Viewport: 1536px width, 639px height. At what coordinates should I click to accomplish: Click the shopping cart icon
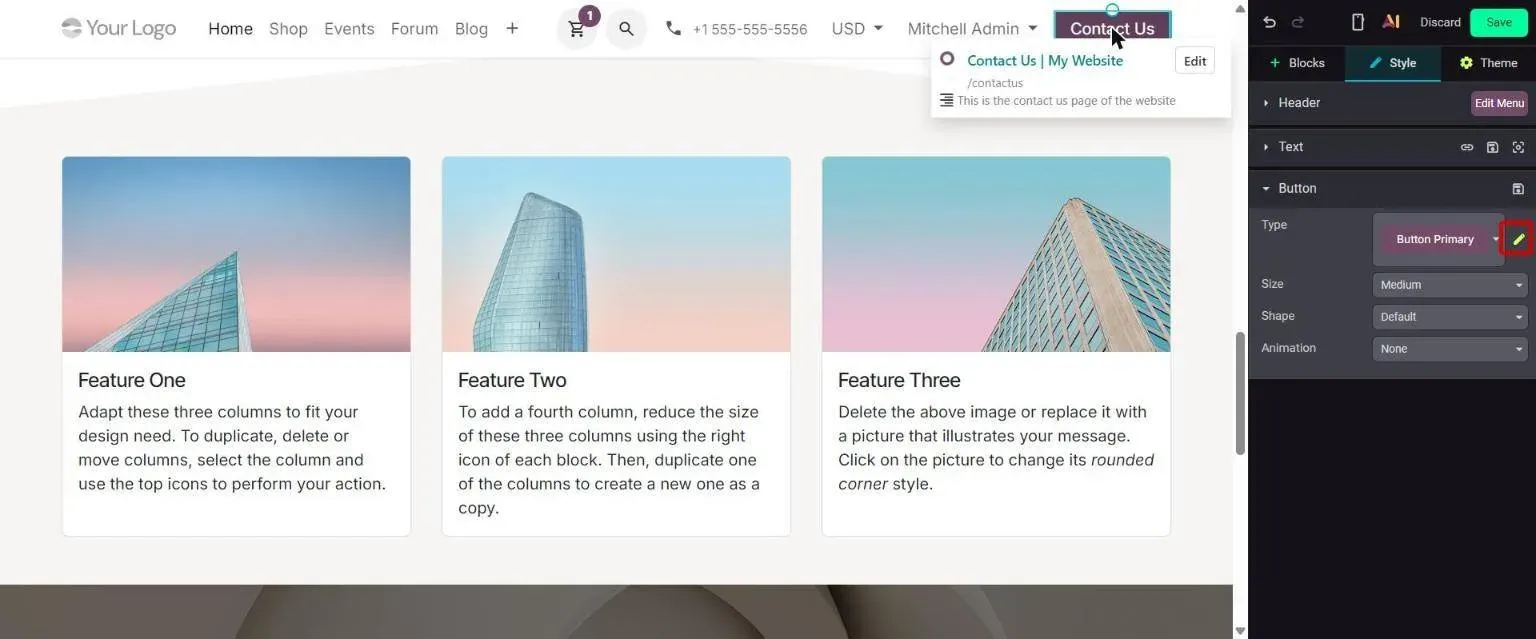(577, 29)
